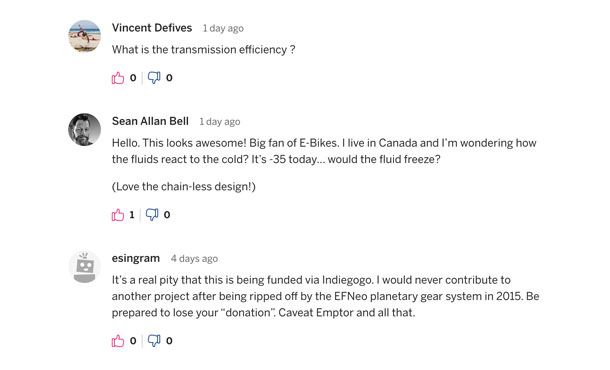Upvote Sean Allan Bell's comment
610x370 pixels.
[118, 215]
